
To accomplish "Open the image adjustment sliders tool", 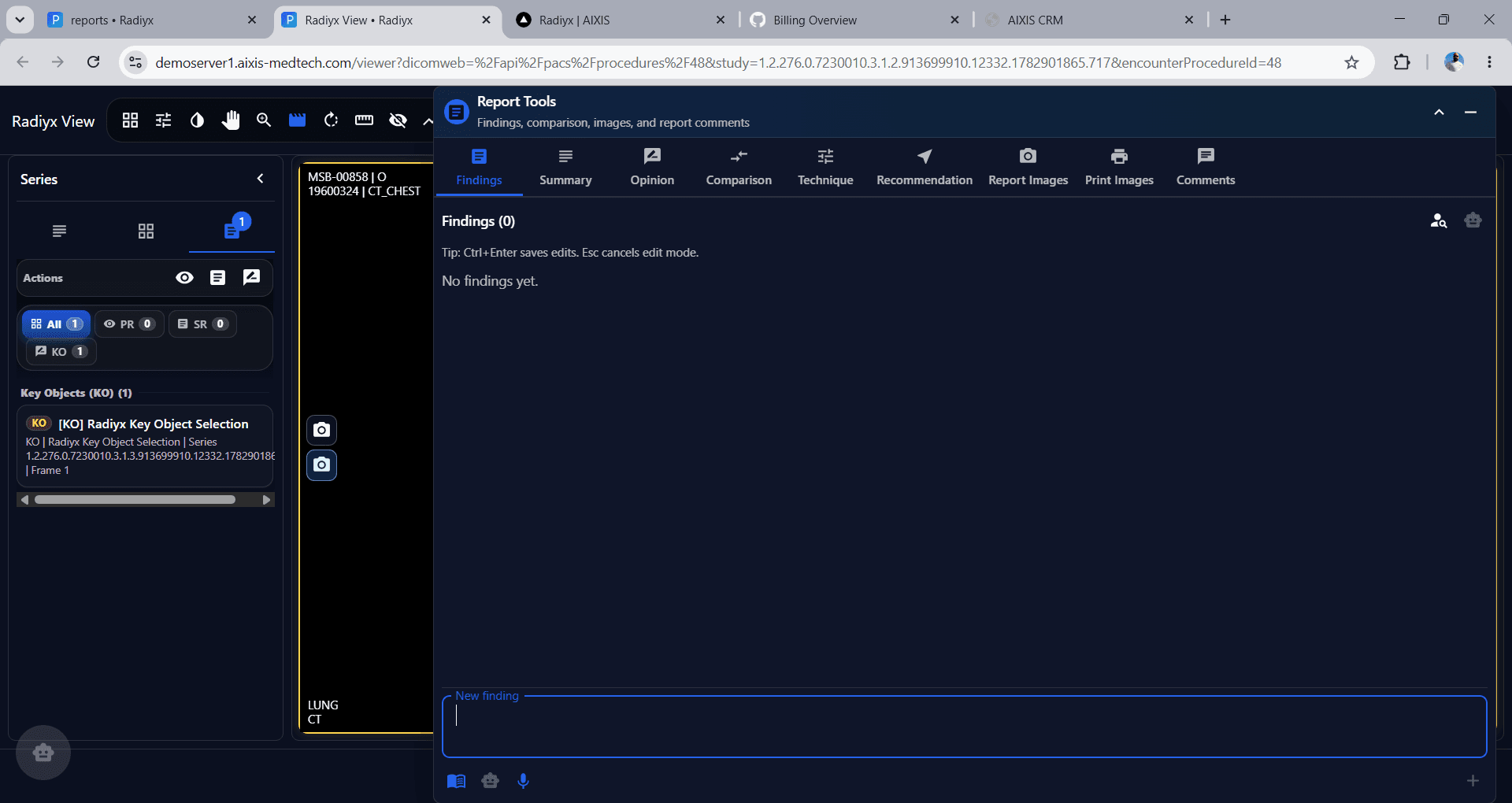I will pyautogui.click(x=164, y=120).
